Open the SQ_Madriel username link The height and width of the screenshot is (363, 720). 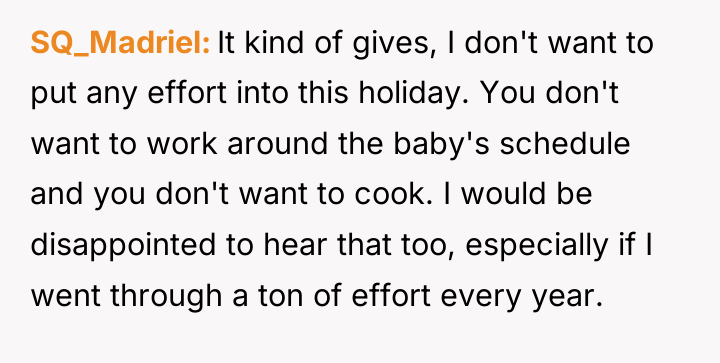120,43
